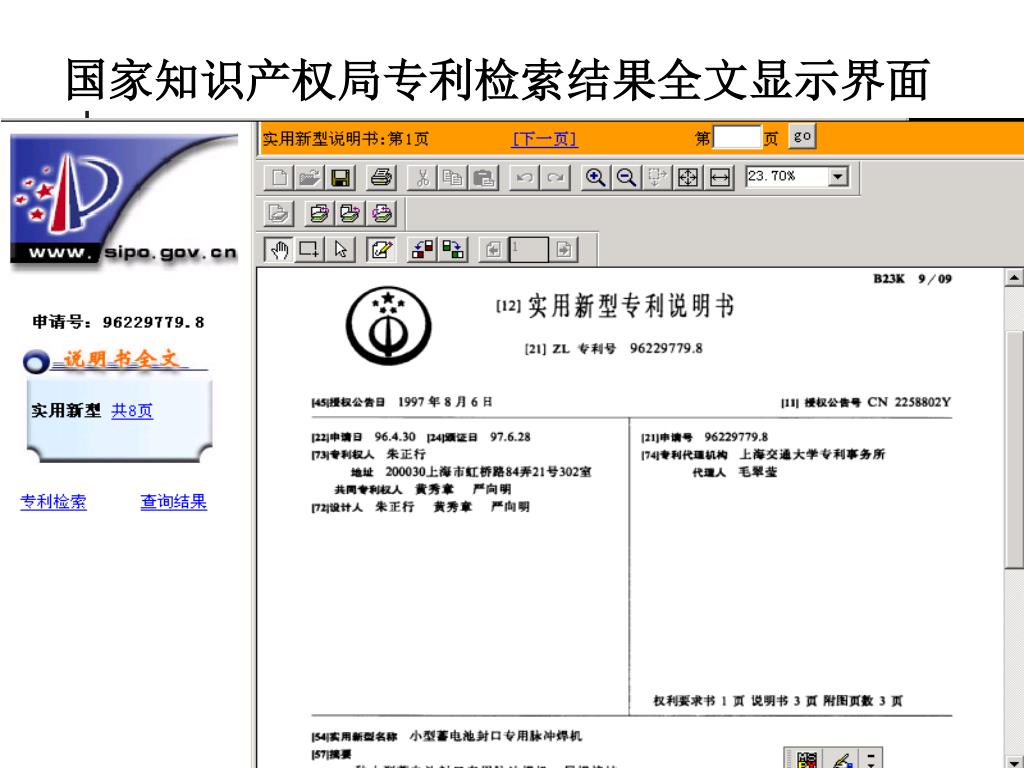Click the 说明书全文 full text heading
The width and height of the screenshot is (1024, 768).
click(120, 359)
